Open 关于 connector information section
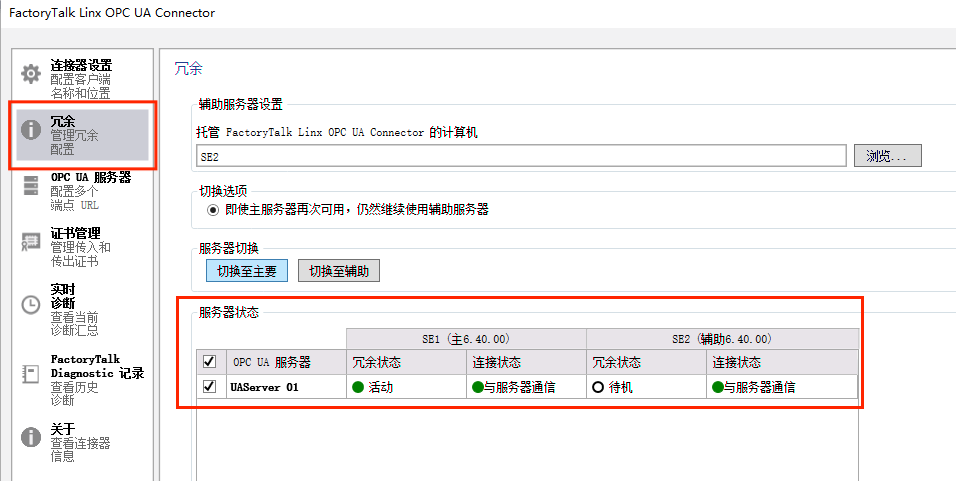 tap(82, 442)
